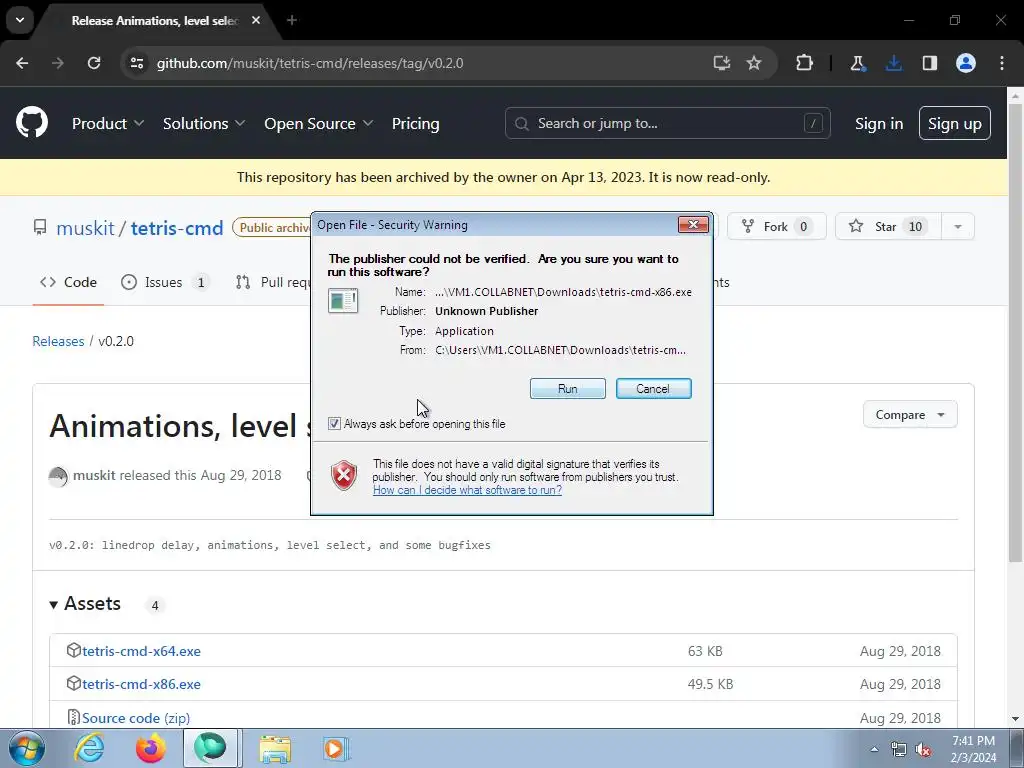Reload the page with the refresh icon
Image resolution: width=1024 pixels, height=768 pixels.
[x=94, y=63]
